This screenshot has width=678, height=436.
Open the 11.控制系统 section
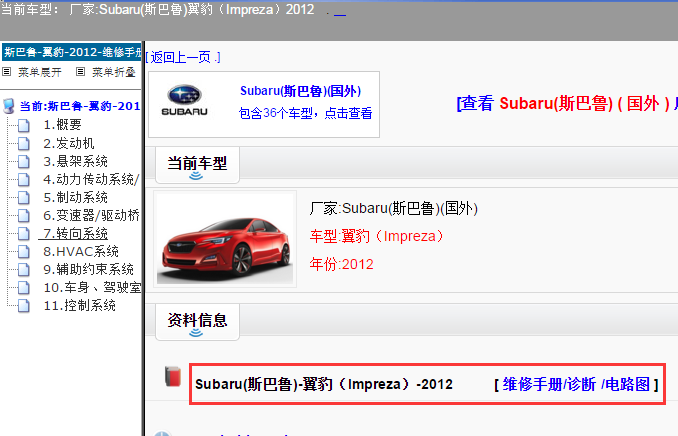coord(80,306)
